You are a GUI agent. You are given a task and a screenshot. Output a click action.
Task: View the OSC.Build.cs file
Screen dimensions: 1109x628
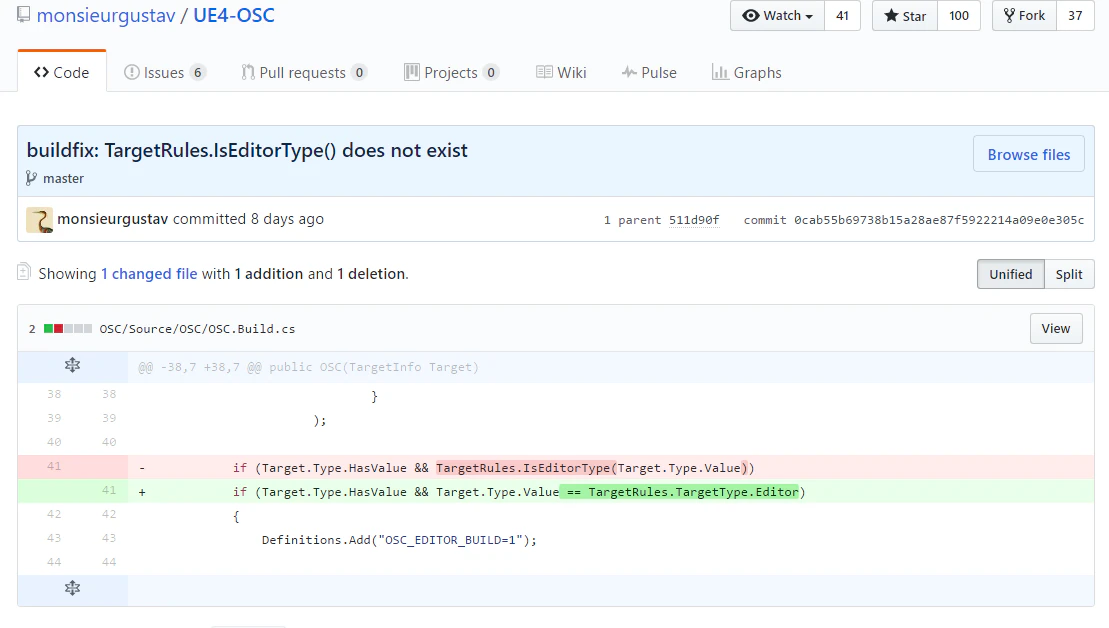(x=1056, y=329)
